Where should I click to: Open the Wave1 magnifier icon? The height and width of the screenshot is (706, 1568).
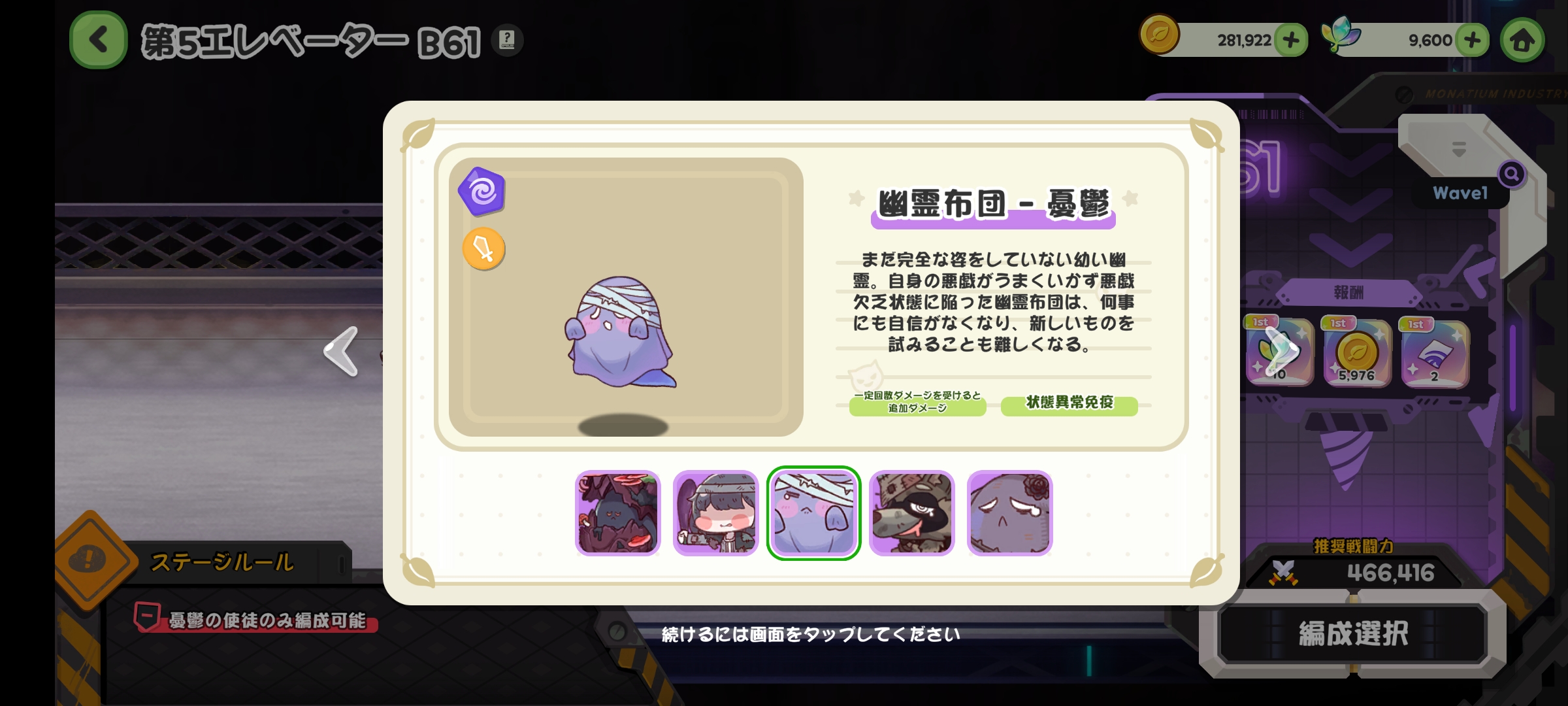tap(1511, 174)
